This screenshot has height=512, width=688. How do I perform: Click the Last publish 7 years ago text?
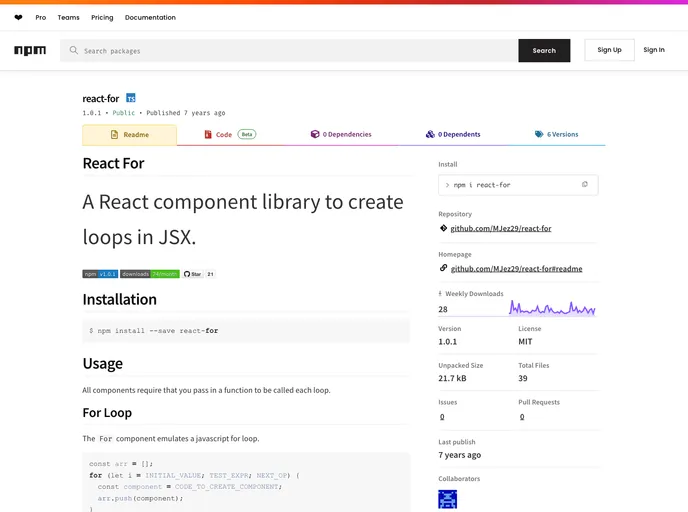pos(459,455)
